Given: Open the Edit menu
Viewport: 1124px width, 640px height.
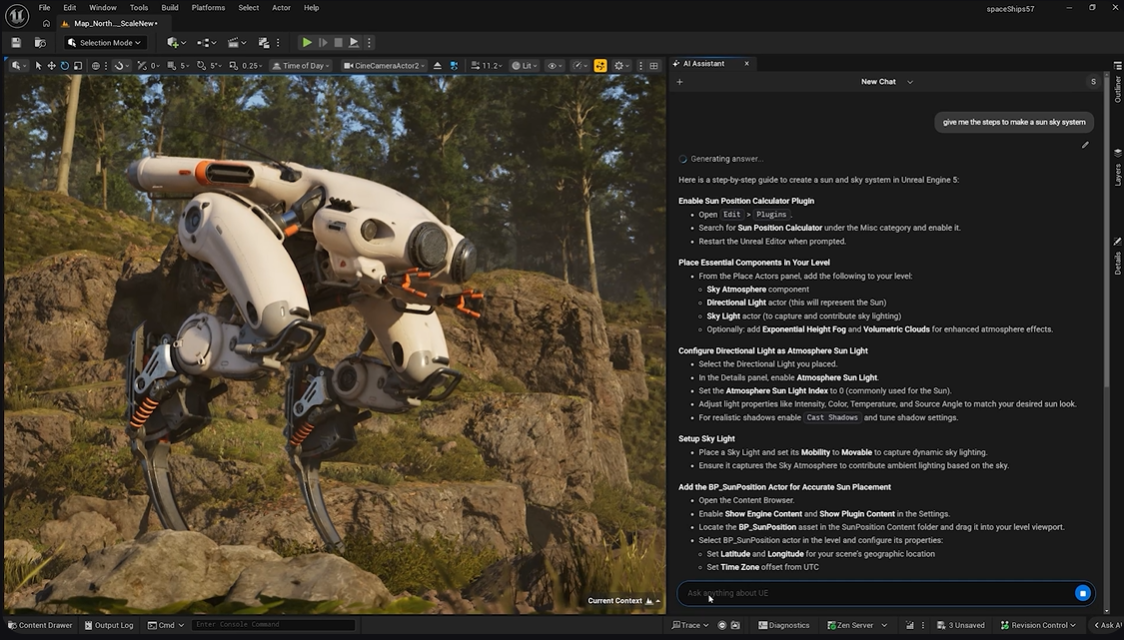Looking at the screenshot, I should point(70,8).
